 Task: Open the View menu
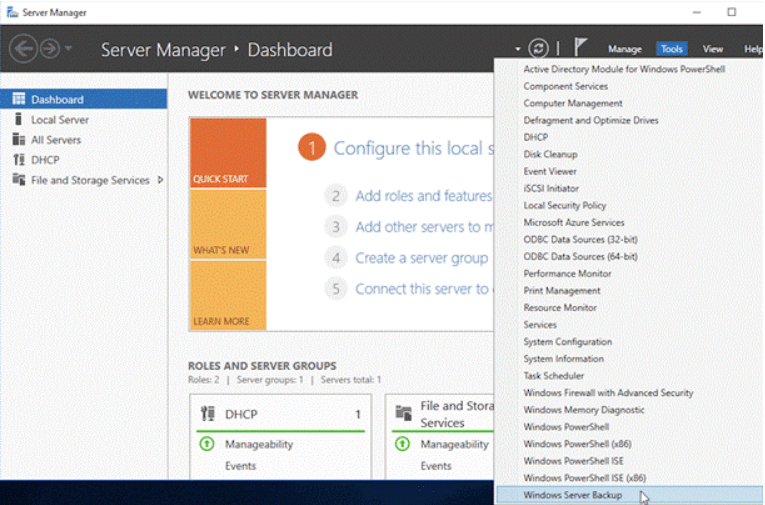pyautogui.click(x=712, y=49)
